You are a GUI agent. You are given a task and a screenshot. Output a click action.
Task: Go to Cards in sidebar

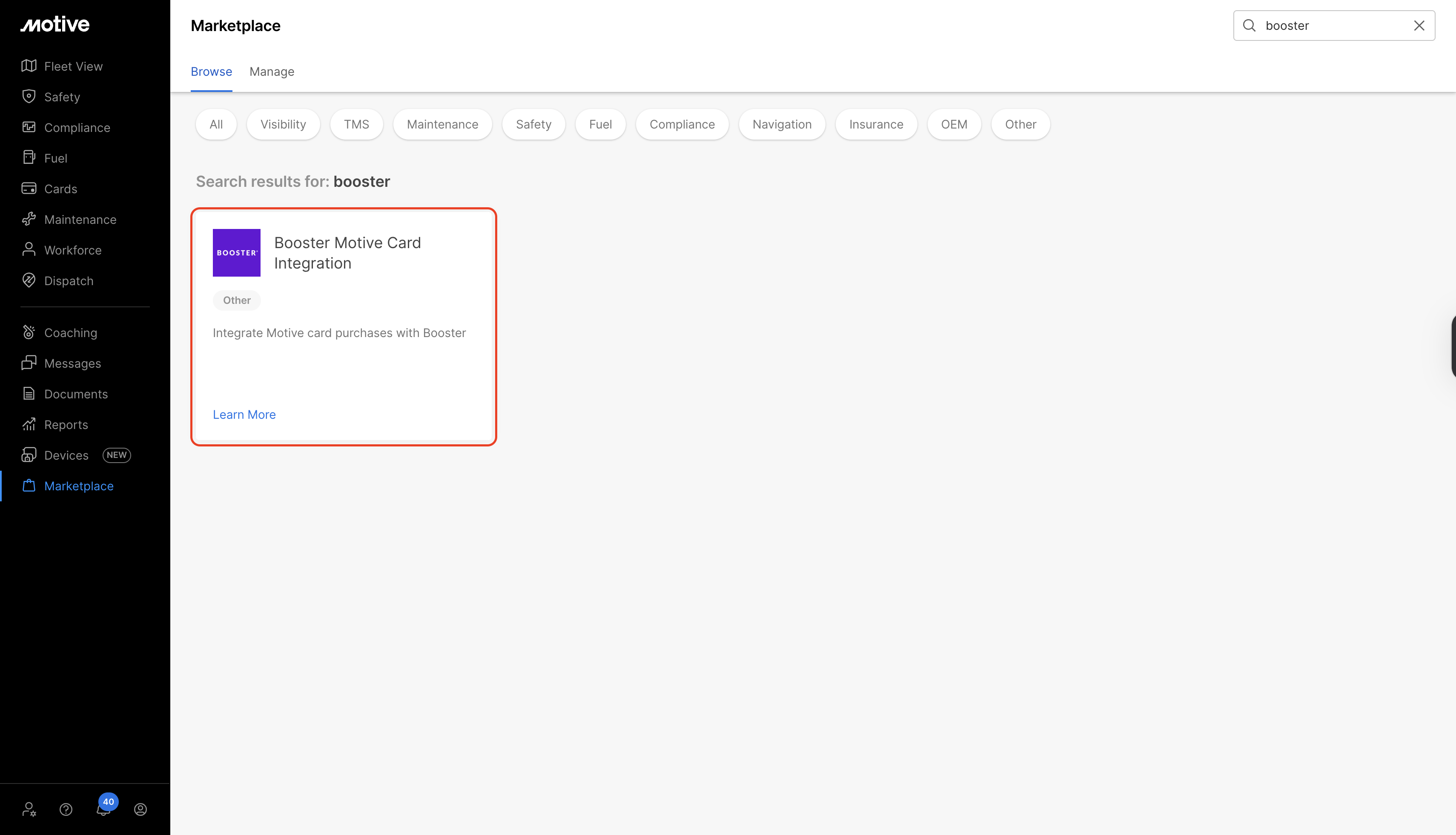coord(60,189)
